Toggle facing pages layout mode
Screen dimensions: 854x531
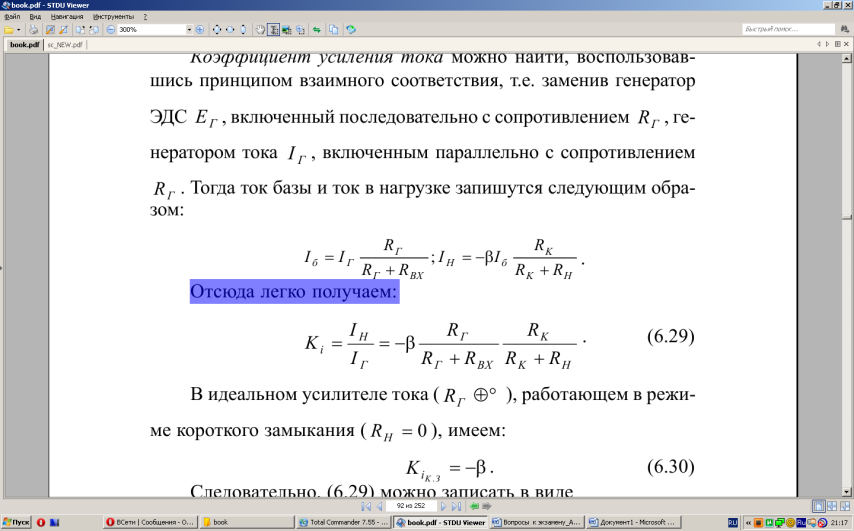(832, 506)
